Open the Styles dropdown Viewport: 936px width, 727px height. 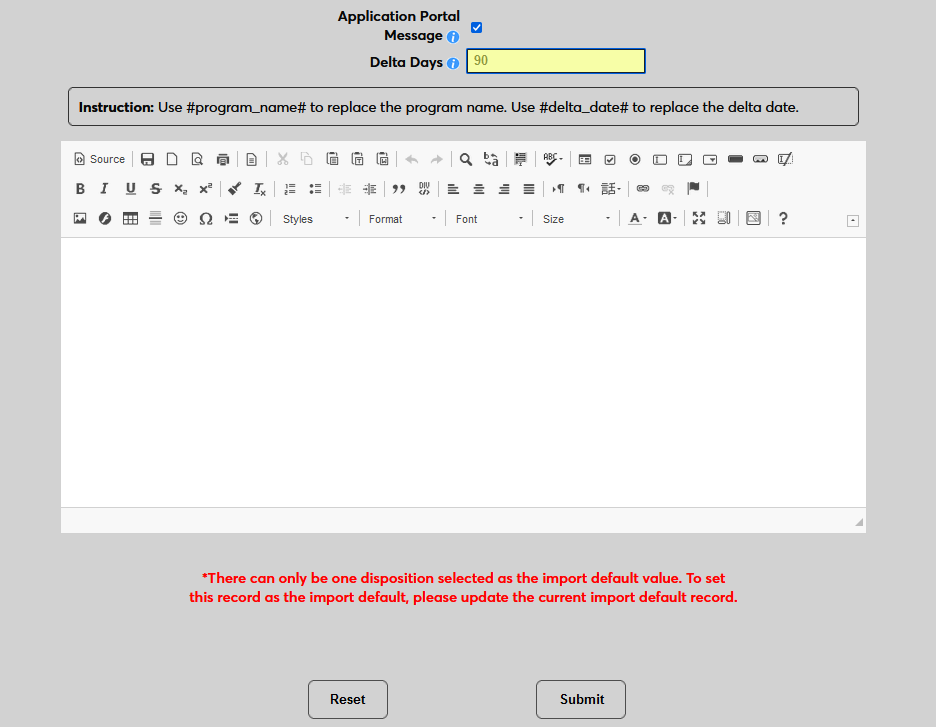(315, 219)
